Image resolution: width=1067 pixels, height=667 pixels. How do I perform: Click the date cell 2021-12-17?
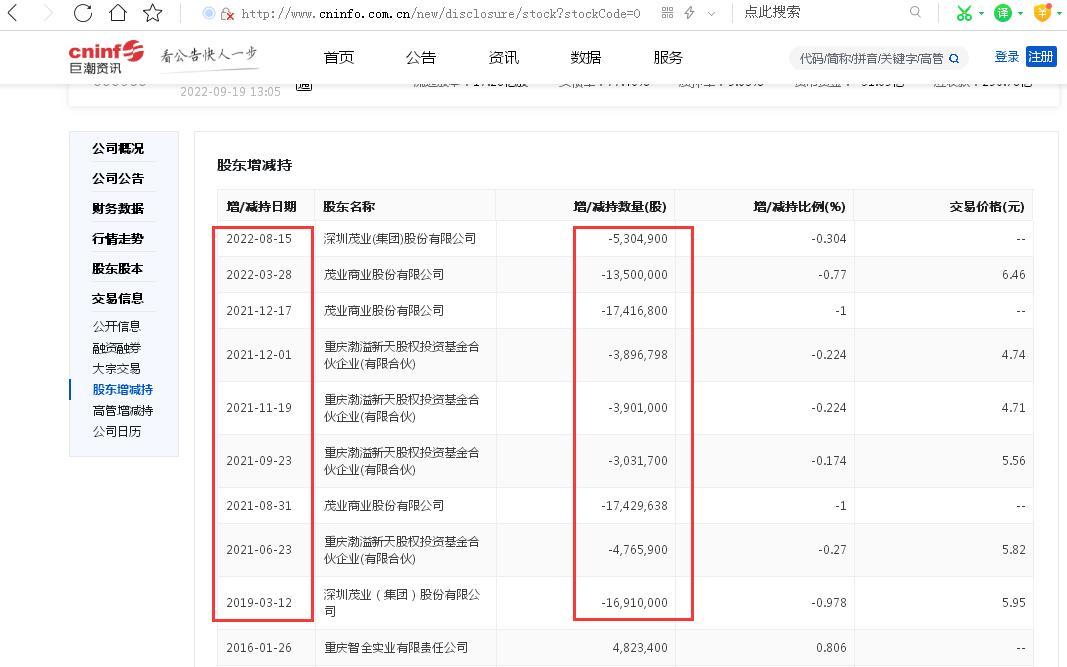[259, 311]
